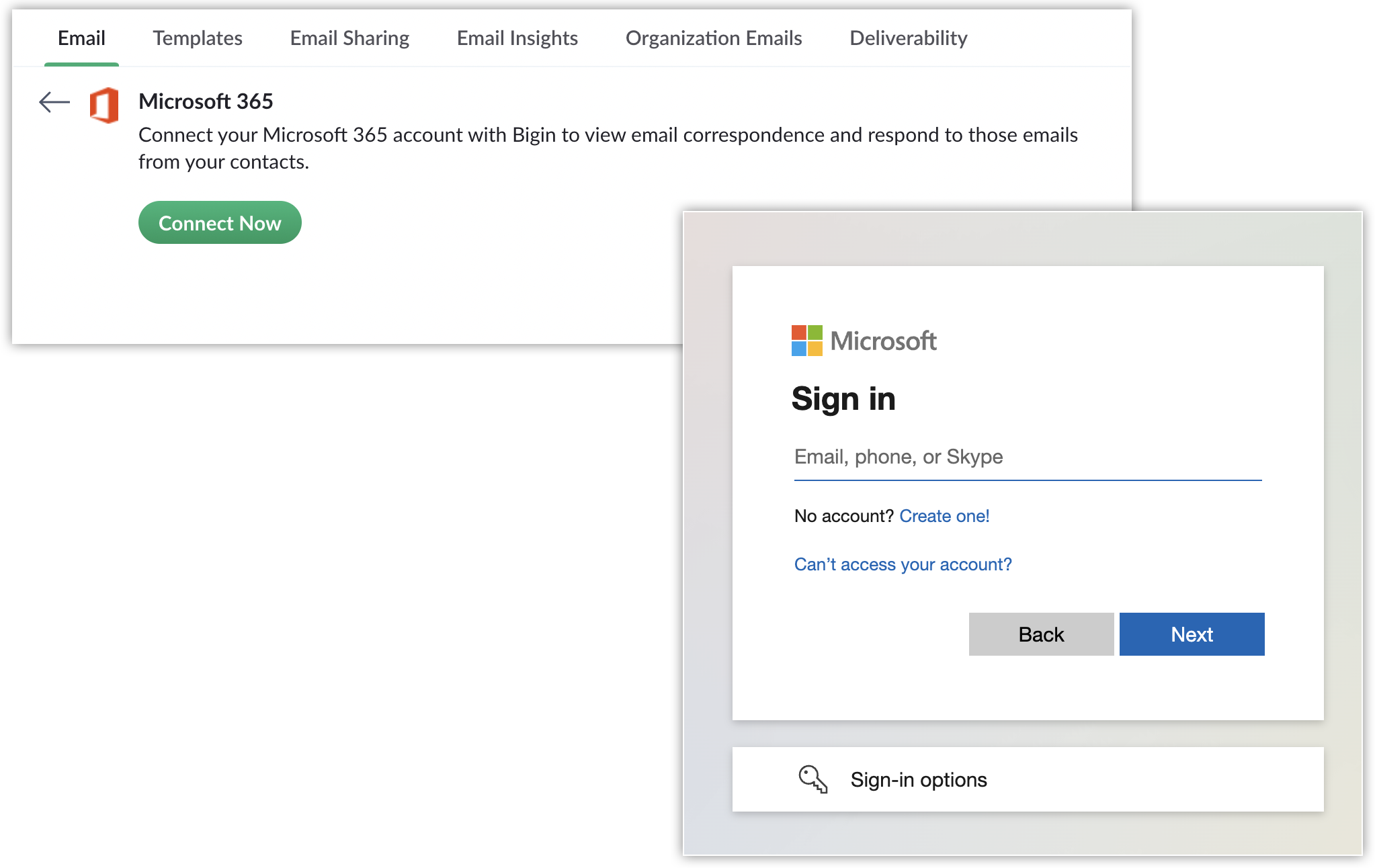Follow the Can't access your account link
This screenshot has height=868, width=1375.
903,564
